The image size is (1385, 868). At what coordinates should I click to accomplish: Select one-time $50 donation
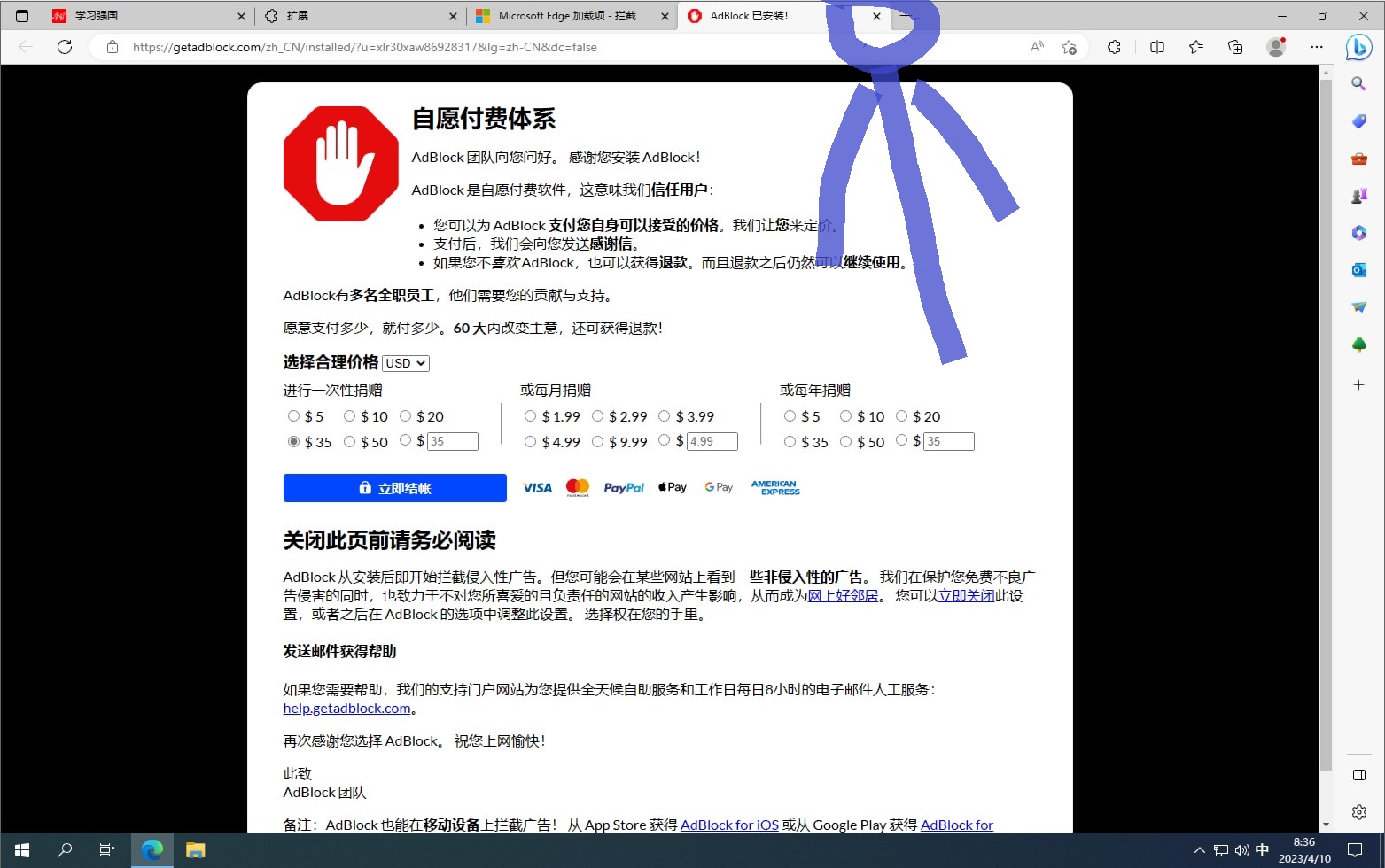tap(349, 441)
